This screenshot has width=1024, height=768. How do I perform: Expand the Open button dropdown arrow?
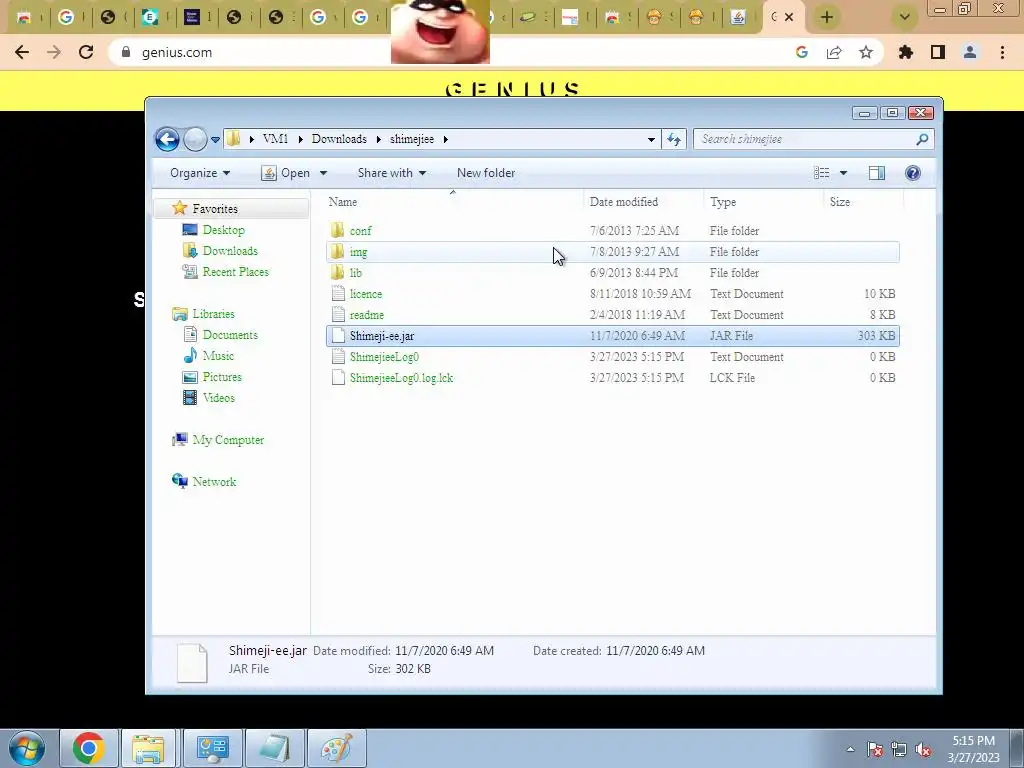coord(323,173)
